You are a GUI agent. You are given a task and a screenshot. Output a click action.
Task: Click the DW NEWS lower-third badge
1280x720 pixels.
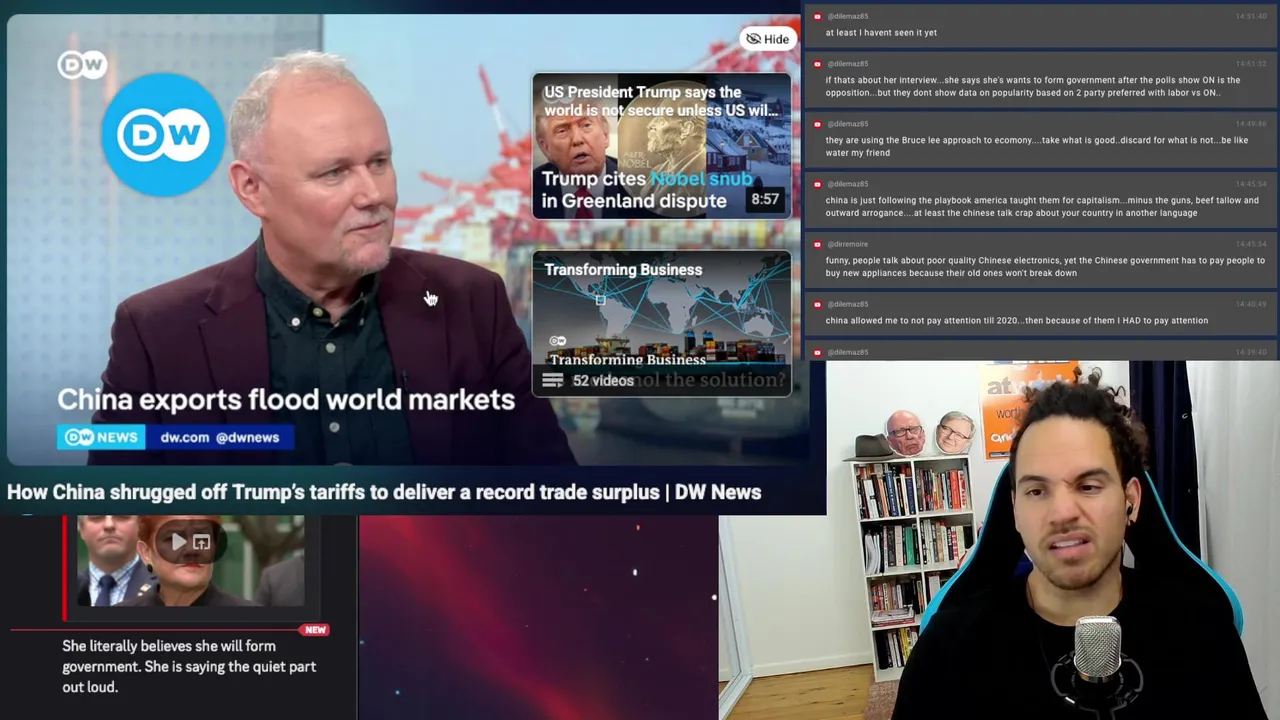pyautogui.click(x=101, y=437)
